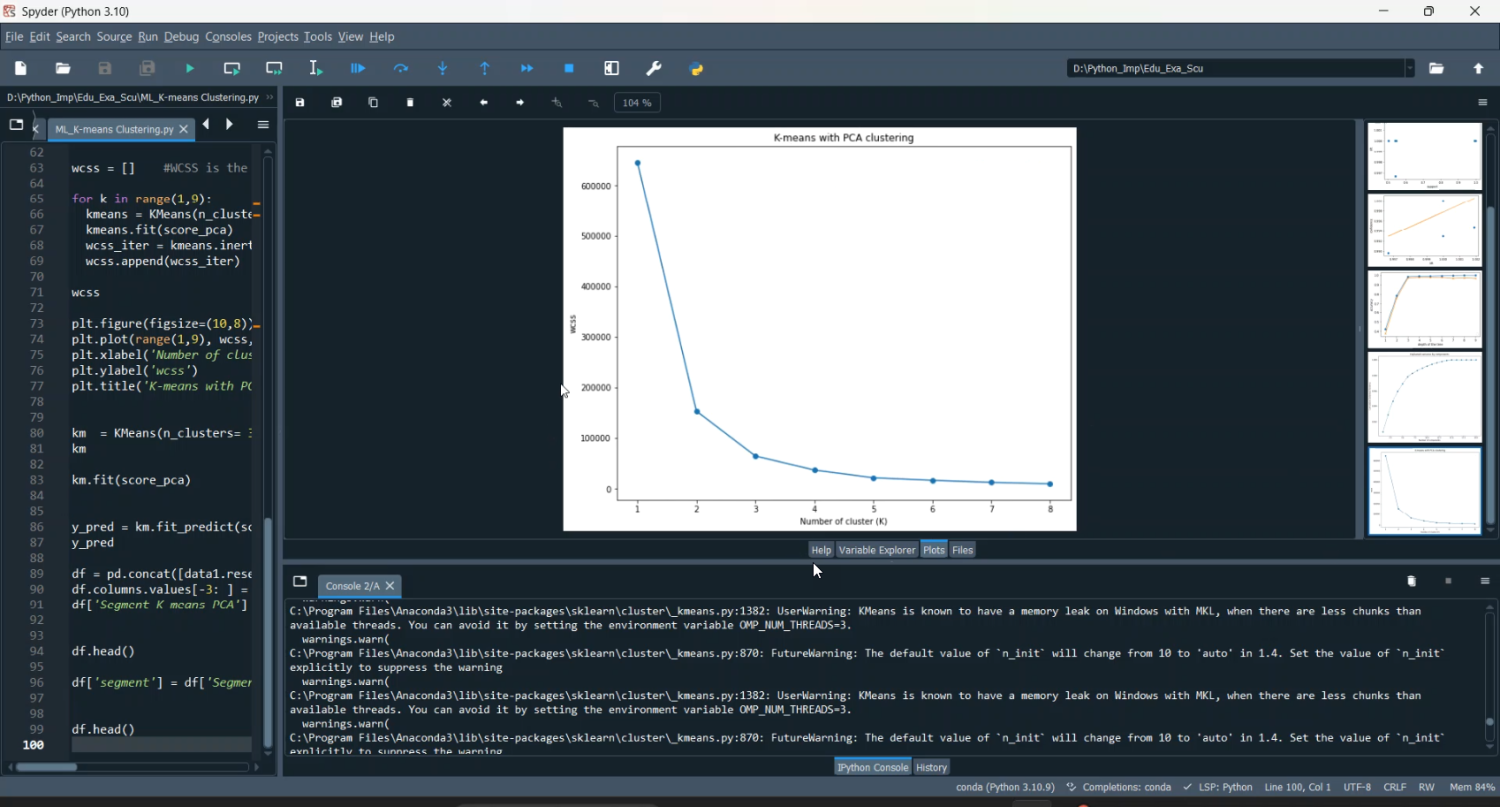Viewport: 1500px width, 807px height.
Task: Start debugging with the Debug file icon
Action: (358, 69)
